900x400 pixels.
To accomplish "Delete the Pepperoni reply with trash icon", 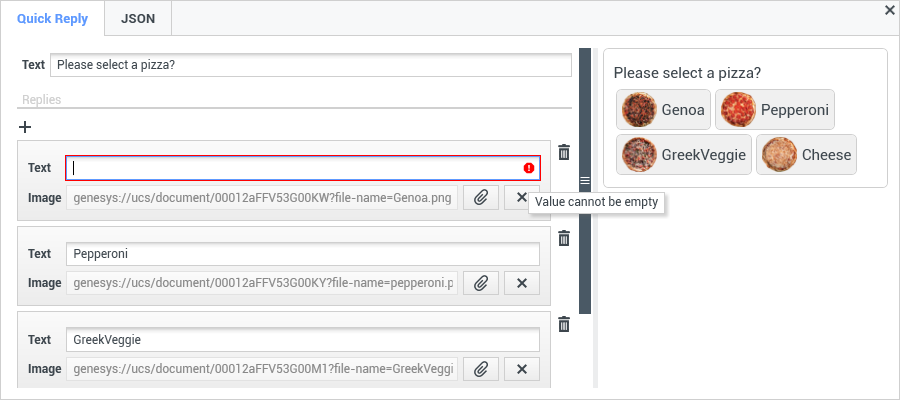I will tap(564, 238).
